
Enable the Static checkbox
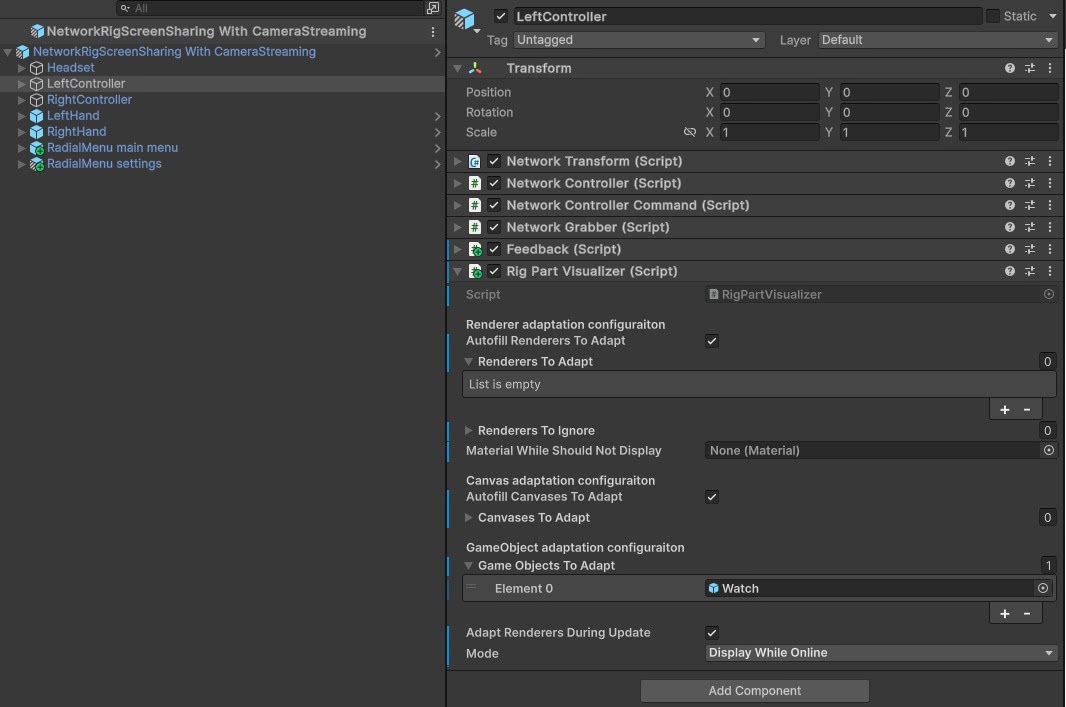click(x=993, y=16)
